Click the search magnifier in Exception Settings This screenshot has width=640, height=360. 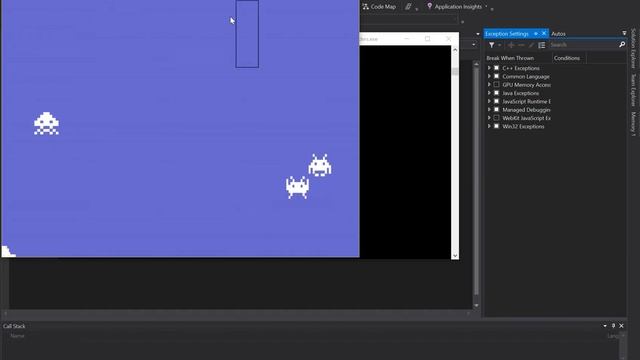click(x=622, y=44)
